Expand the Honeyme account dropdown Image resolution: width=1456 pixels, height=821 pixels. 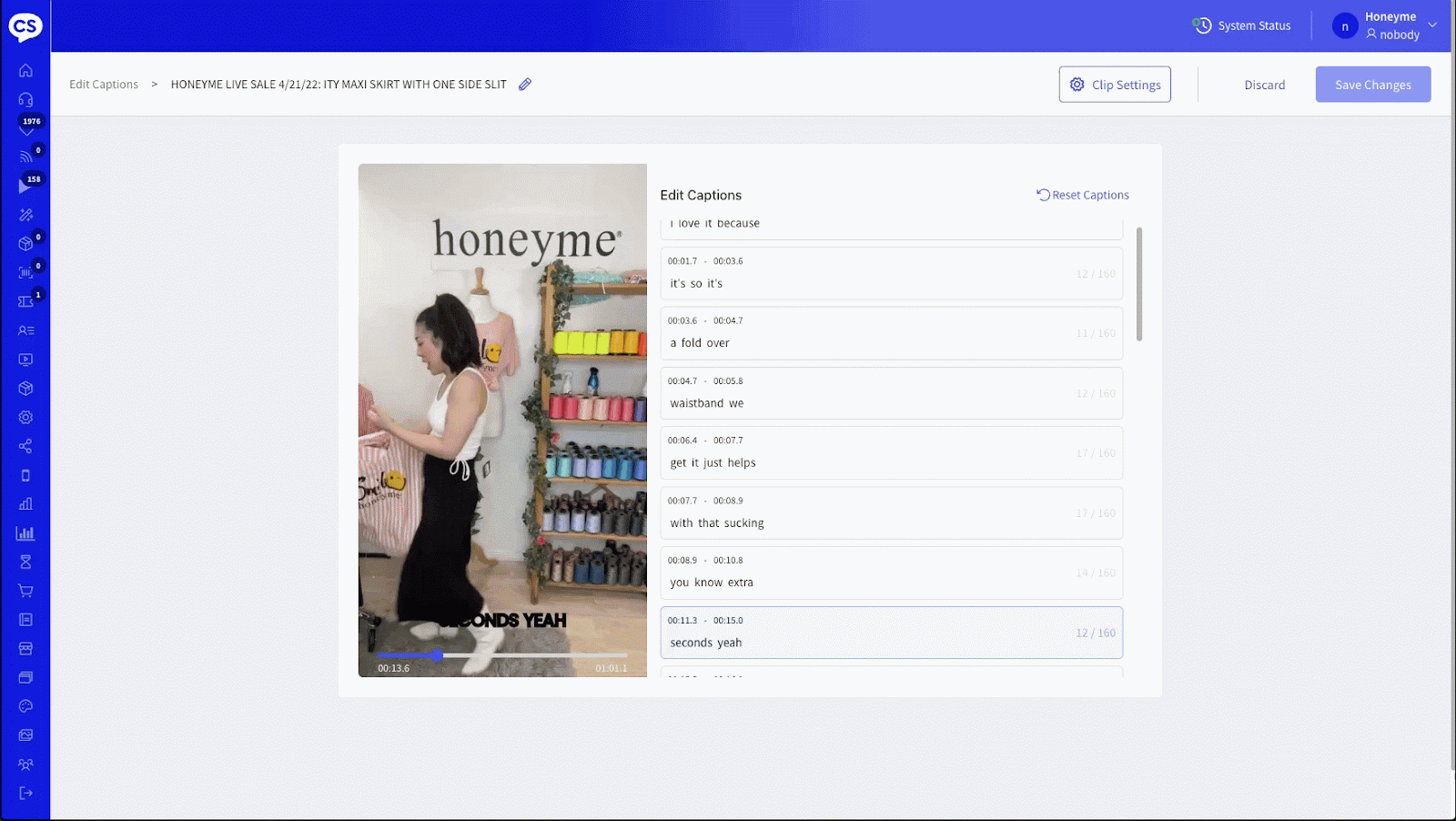point(1431,25)
